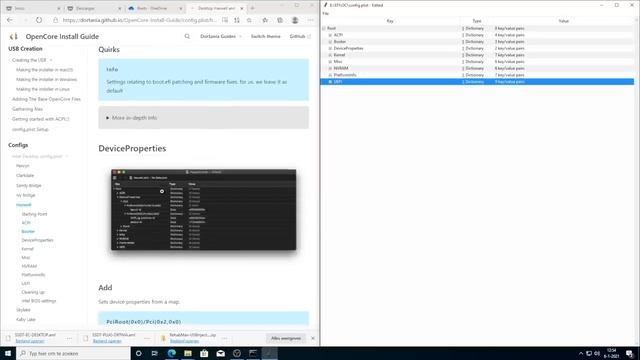The width and height of the screenshot is (640, 360).
Task: Expand the PlatformInfo node
Action: pyautogui.click(x=330, y=75)
